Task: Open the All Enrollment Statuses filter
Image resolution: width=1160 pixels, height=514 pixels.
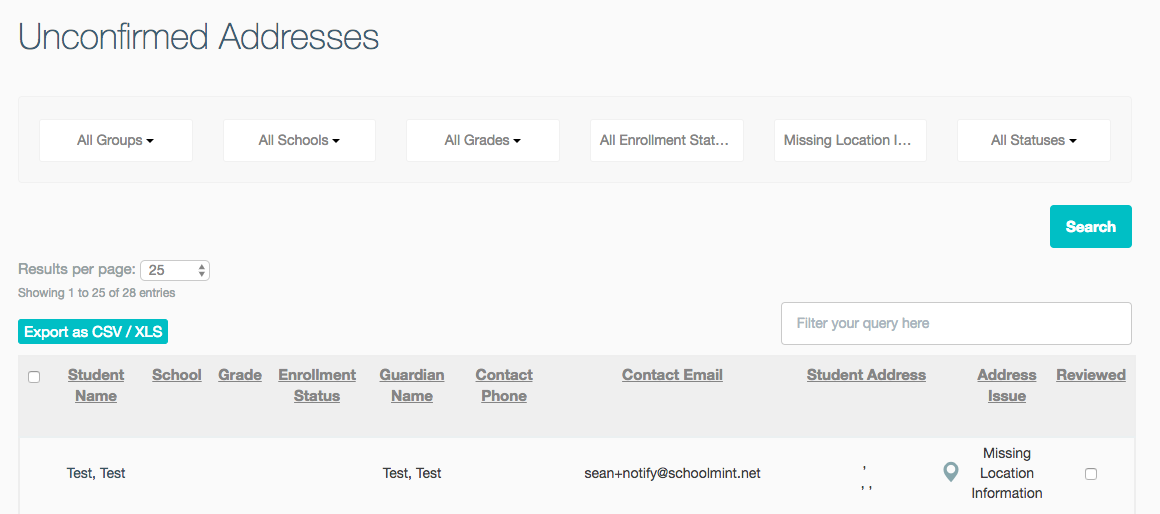Action: (667, 141)
